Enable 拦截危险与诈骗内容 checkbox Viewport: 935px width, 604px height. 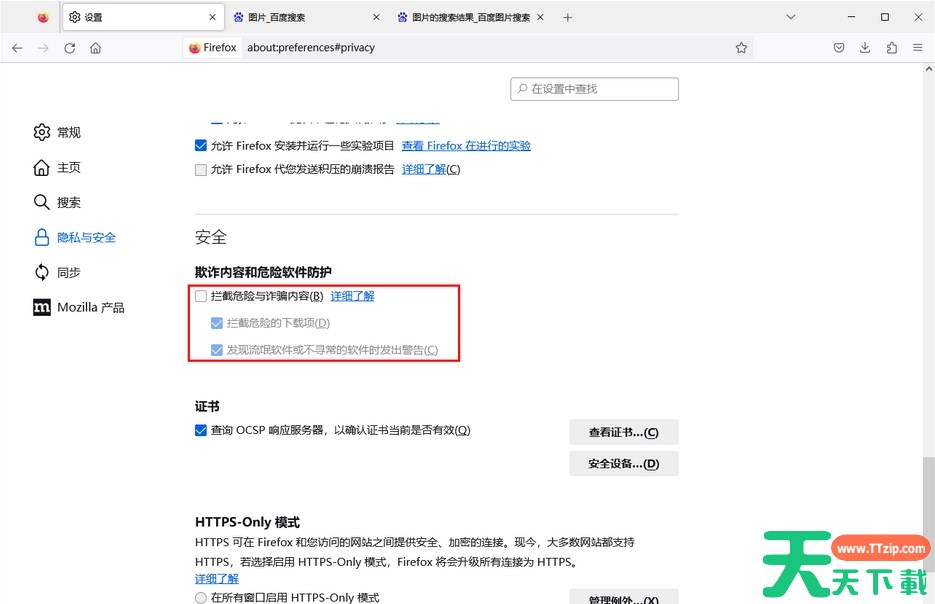tap(201, 296)
